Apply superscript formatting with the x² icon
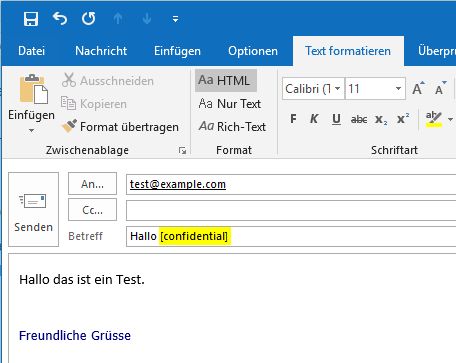 [x=403, y=119]
